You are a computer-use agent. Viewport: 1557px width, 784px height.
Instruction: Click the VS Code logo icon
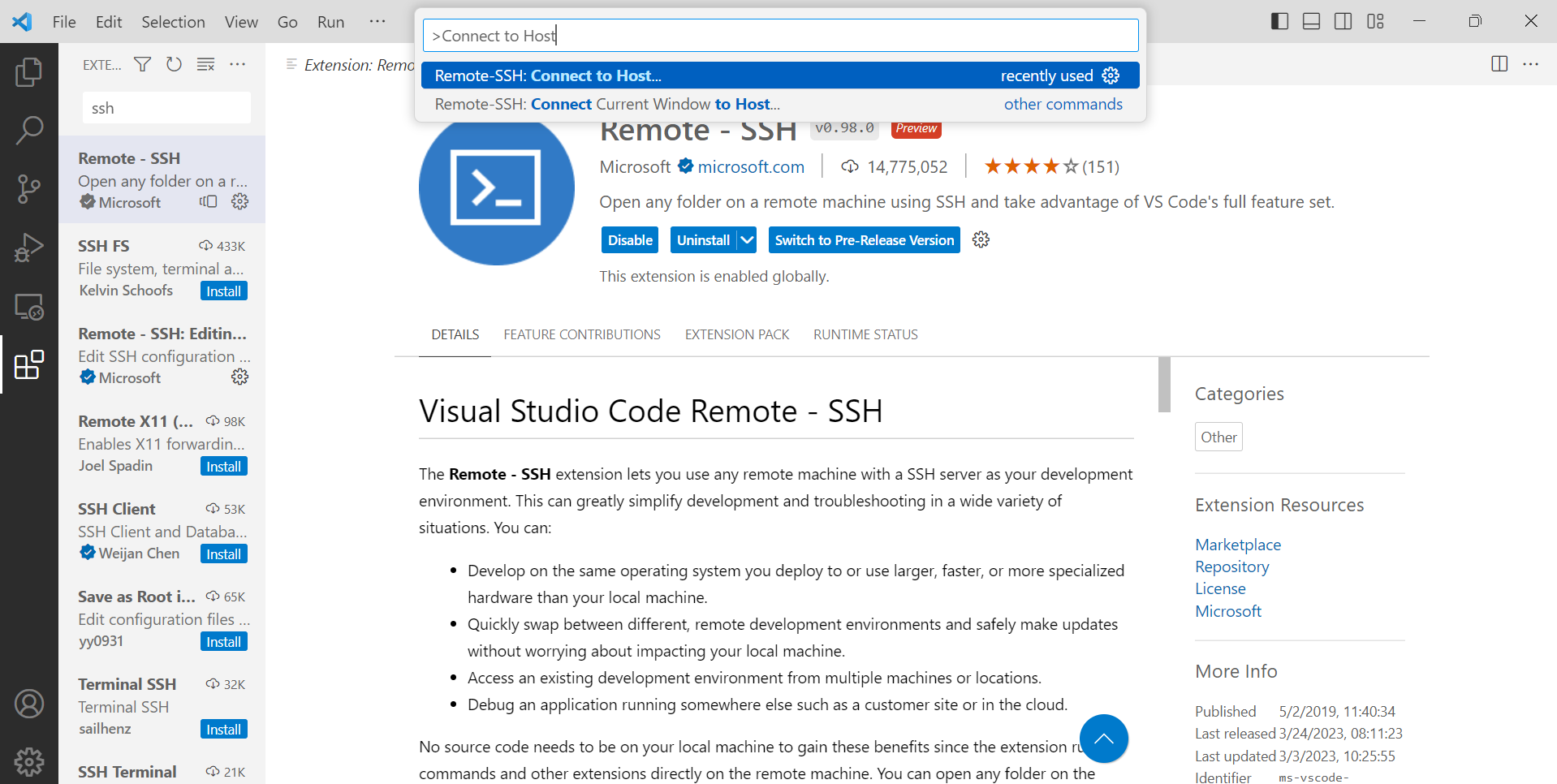point(22,21)
